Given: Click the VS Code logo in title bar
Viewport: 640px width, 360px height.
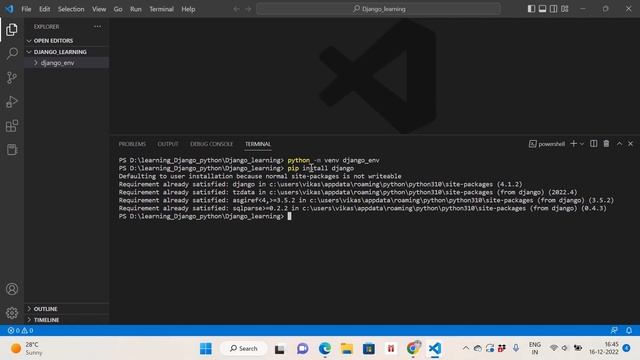Looking at the screenshot, I should 9,9.
